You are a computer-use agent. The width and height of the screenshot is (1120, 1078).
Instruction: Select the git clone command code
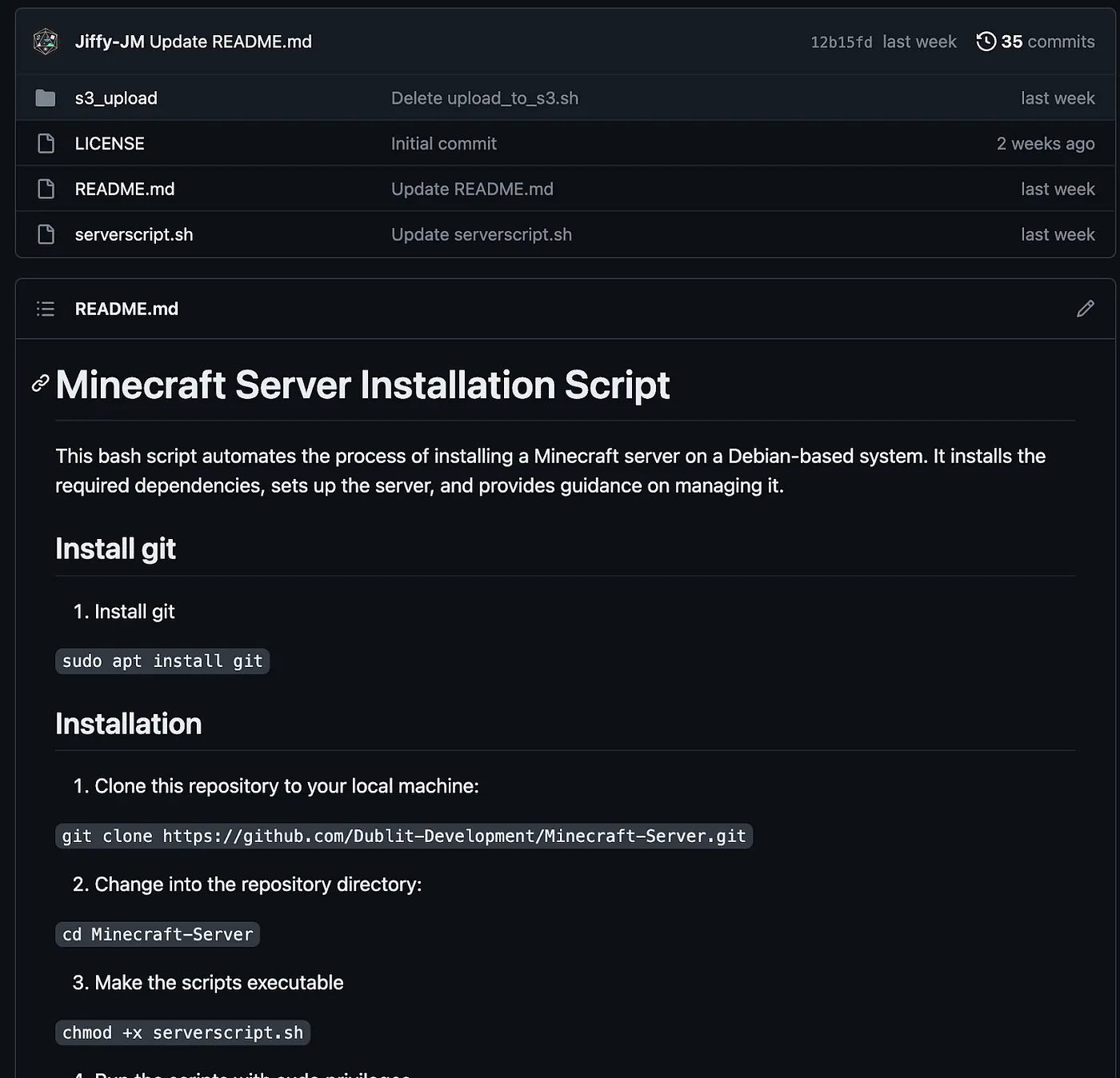pos(404,836)
